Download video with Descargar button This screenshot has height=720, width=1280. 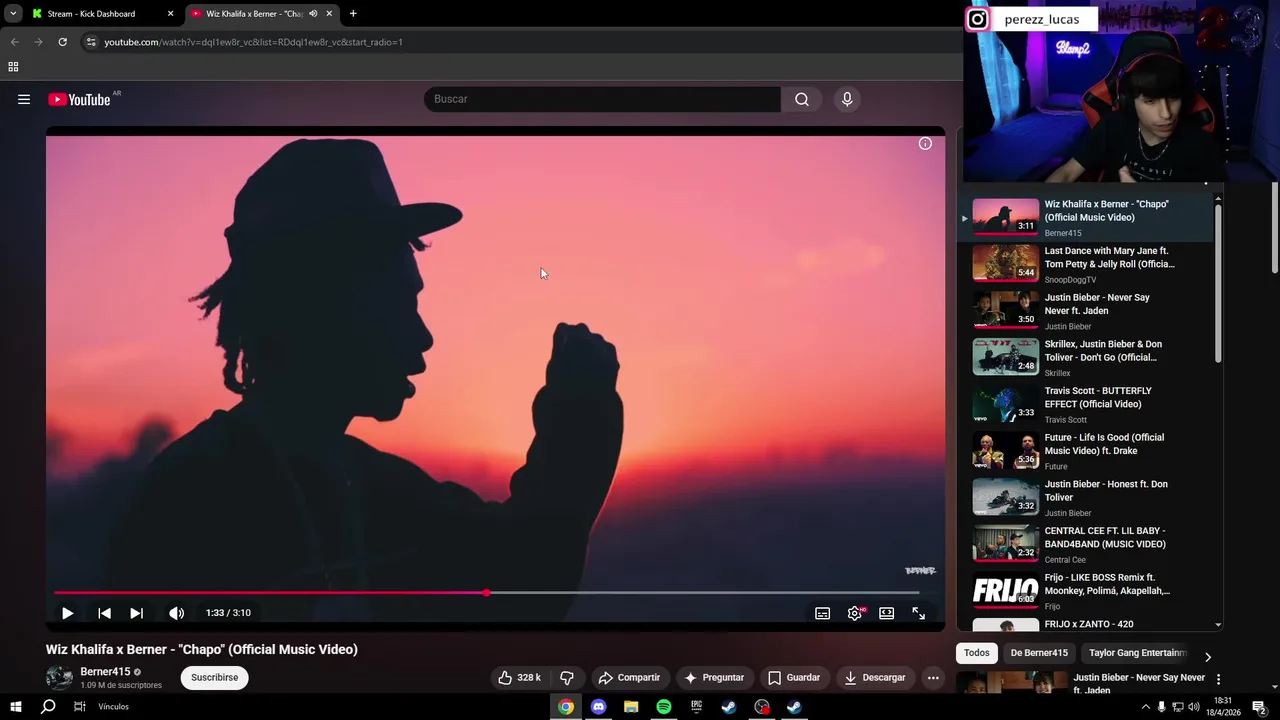(874, 678)
